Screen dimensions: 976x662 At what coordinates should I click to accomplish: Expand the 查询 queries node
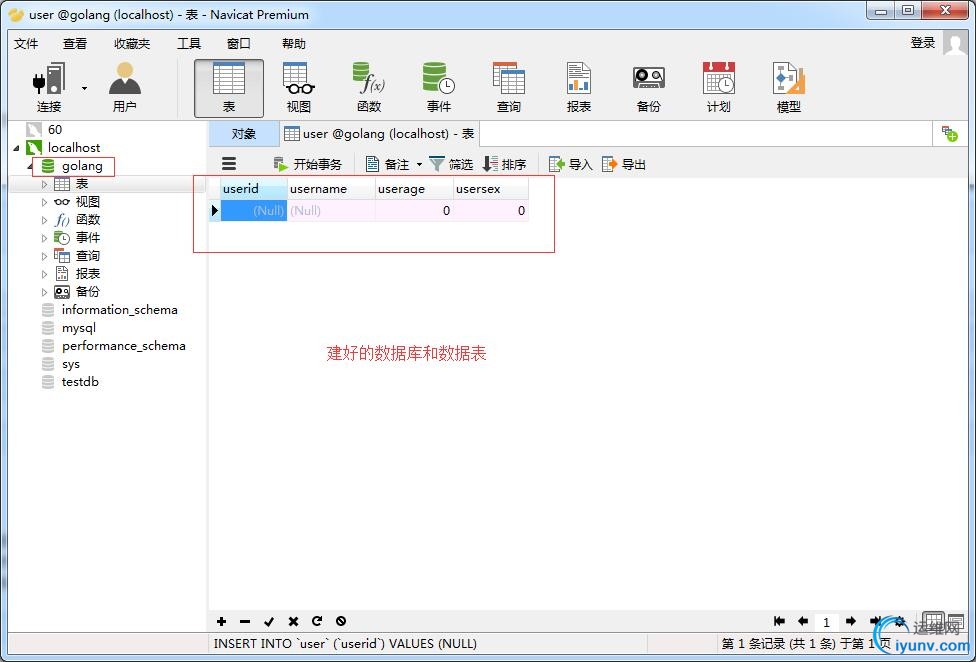(44, 256)
